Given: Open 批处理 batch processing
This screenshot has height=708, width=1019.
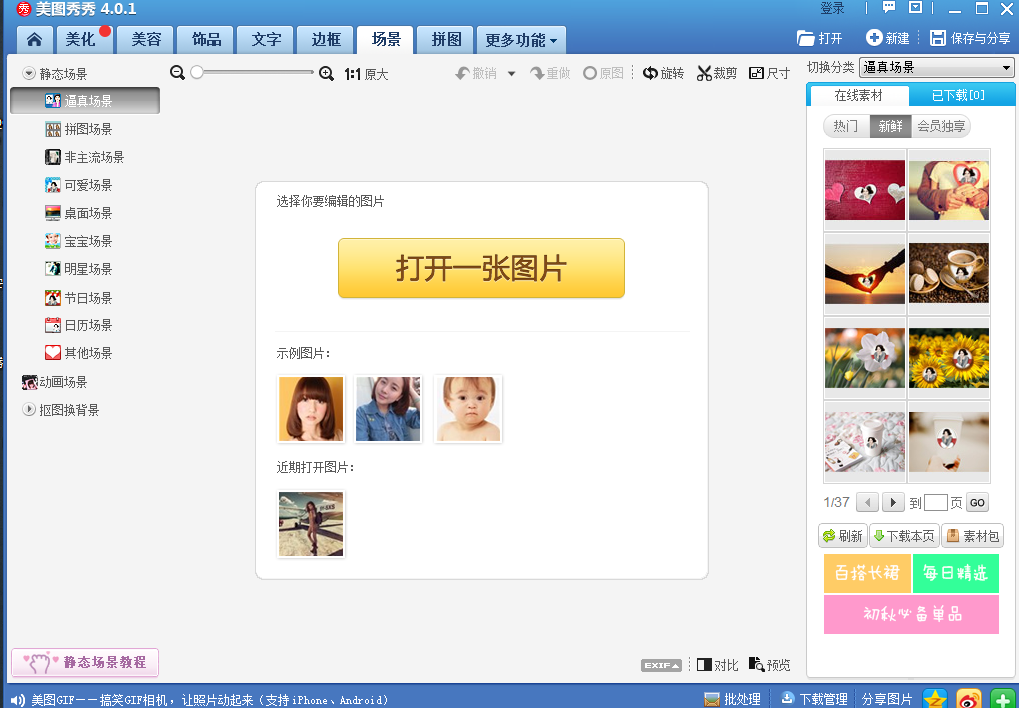Looking at the screenshot, I should tap(732, 699).
